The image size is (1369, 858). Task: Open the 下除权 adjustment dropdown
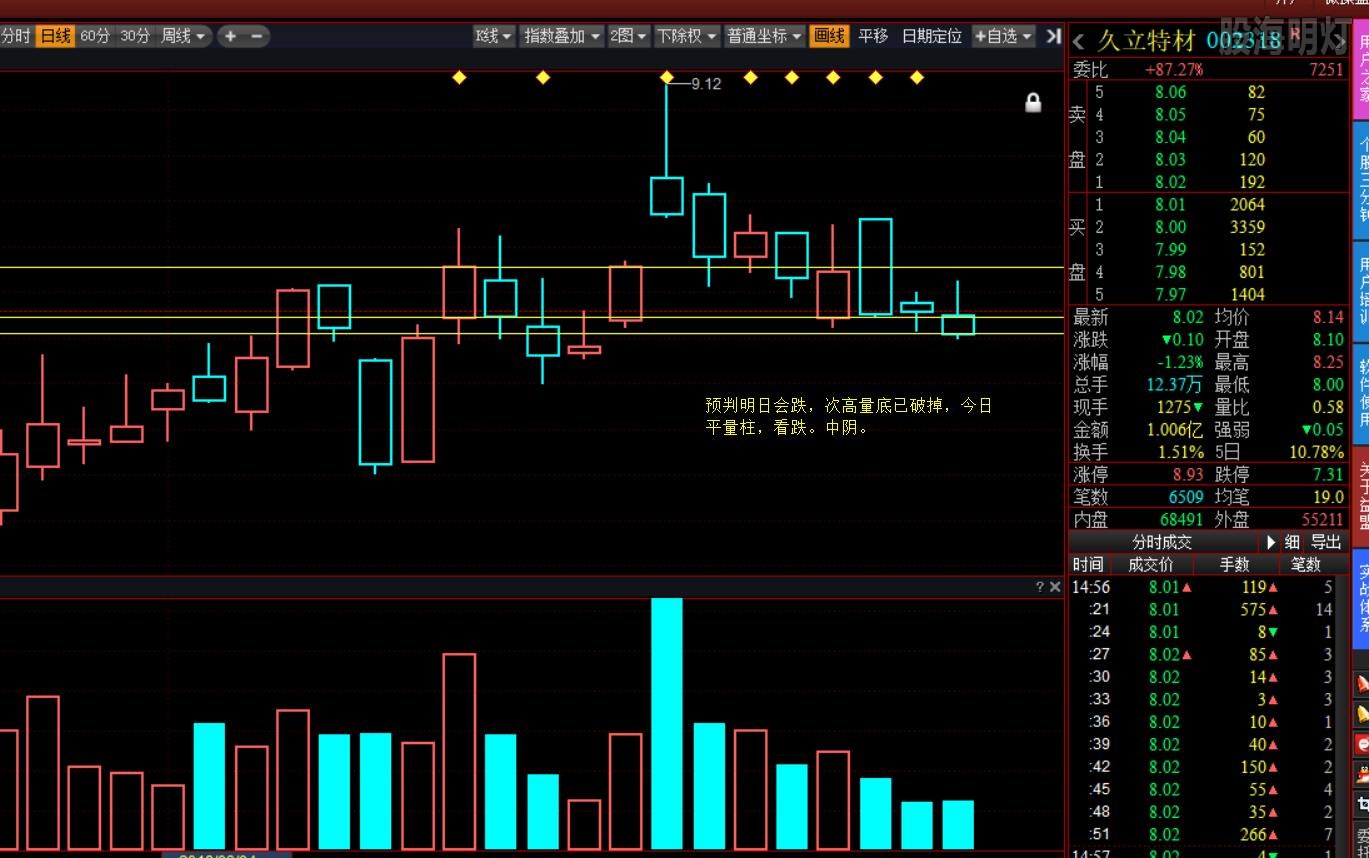(687, 36)
